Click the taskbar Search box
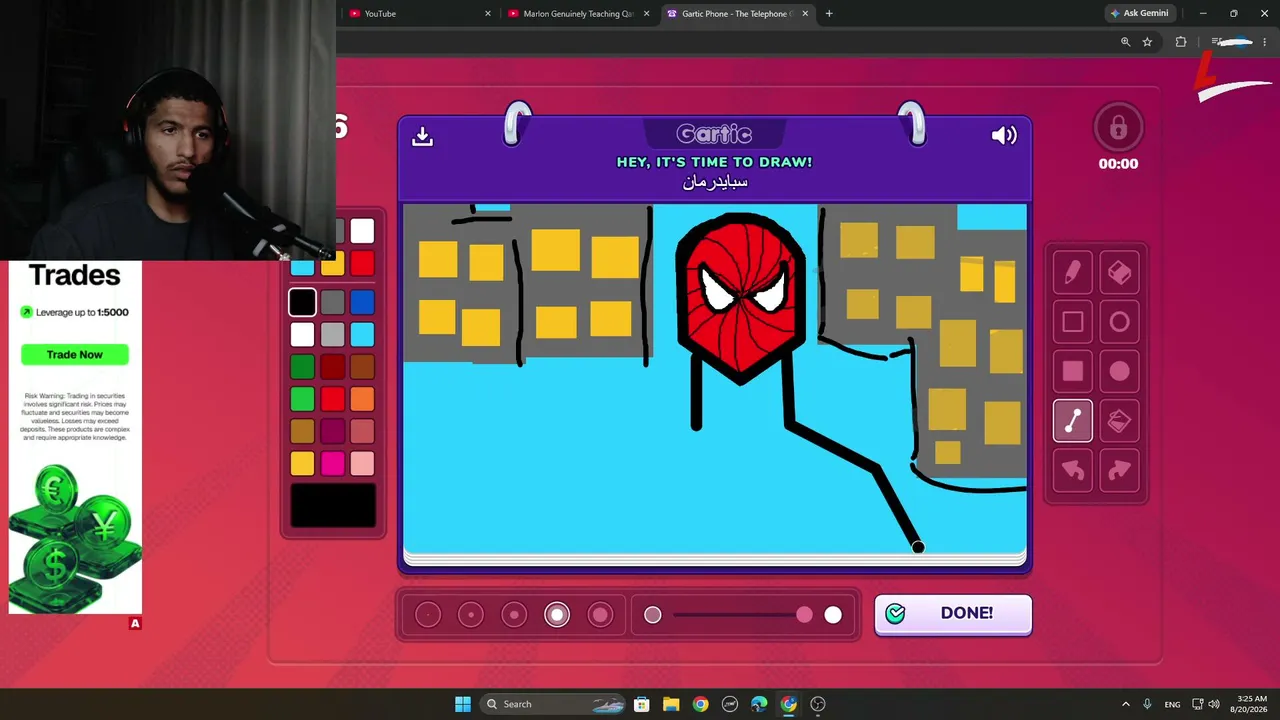1280x720 pixels. [554, 704]
